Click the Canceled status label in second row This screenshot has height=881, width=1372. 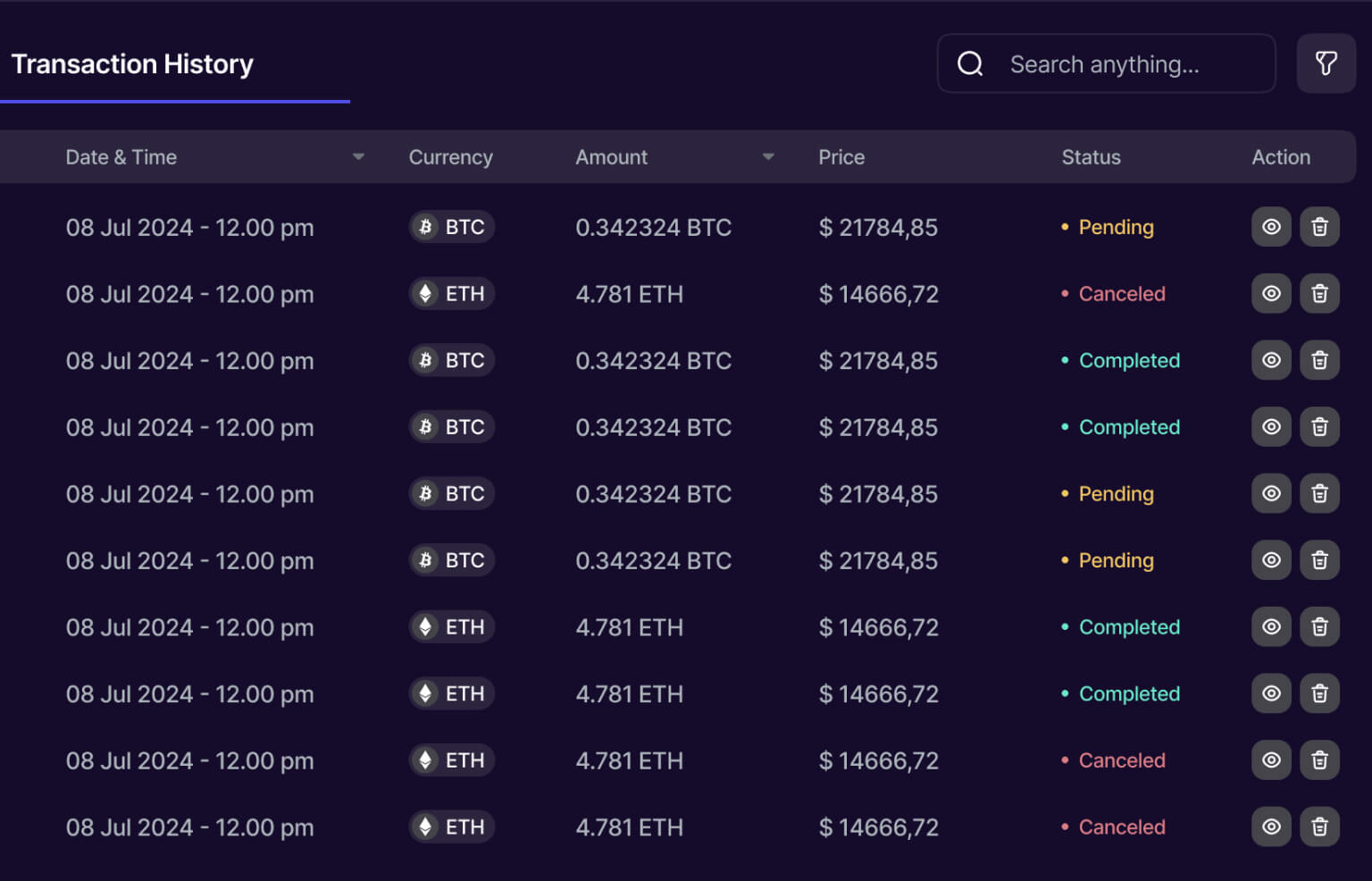point(1121,294)
